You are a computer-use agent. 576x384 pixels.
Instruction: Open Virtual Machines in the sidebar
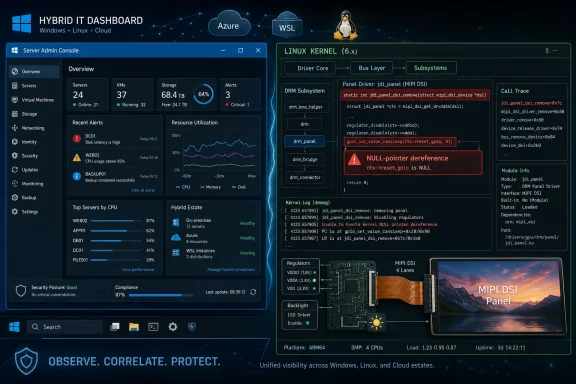pos(33,100)
